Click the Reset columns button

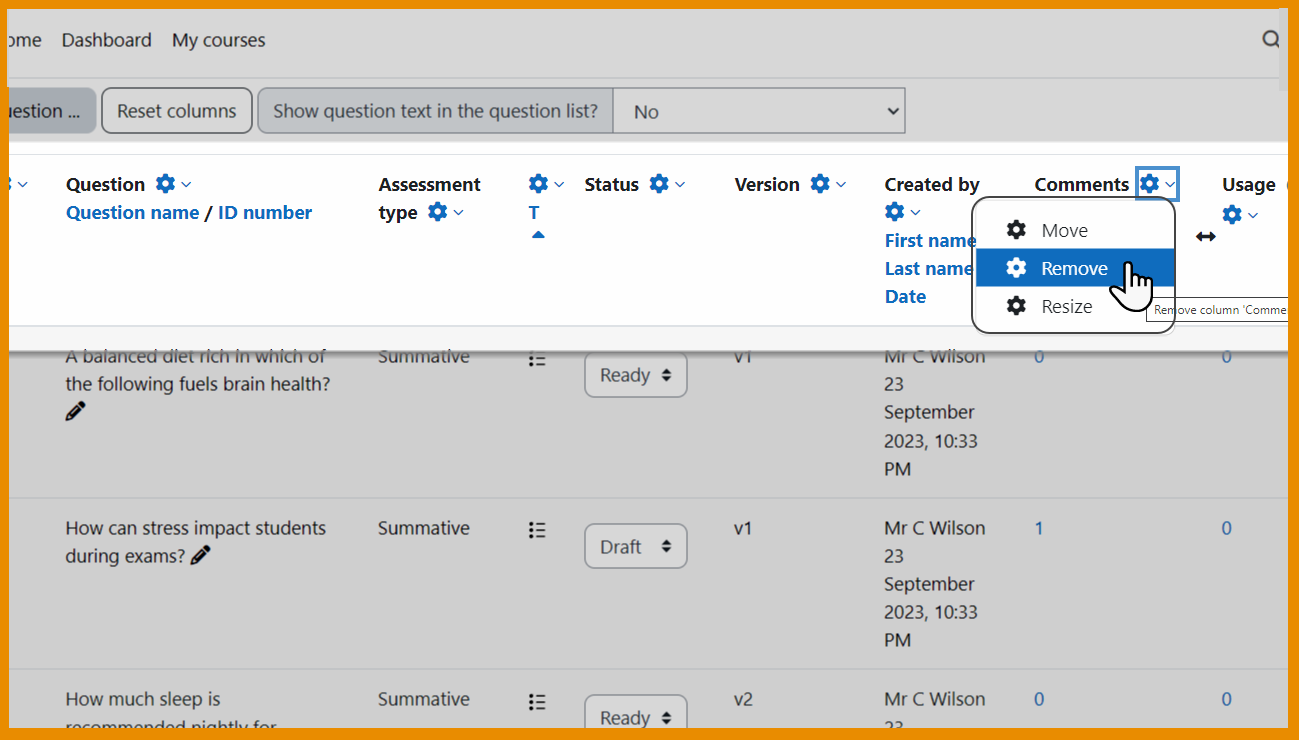[x=176, y=110]
